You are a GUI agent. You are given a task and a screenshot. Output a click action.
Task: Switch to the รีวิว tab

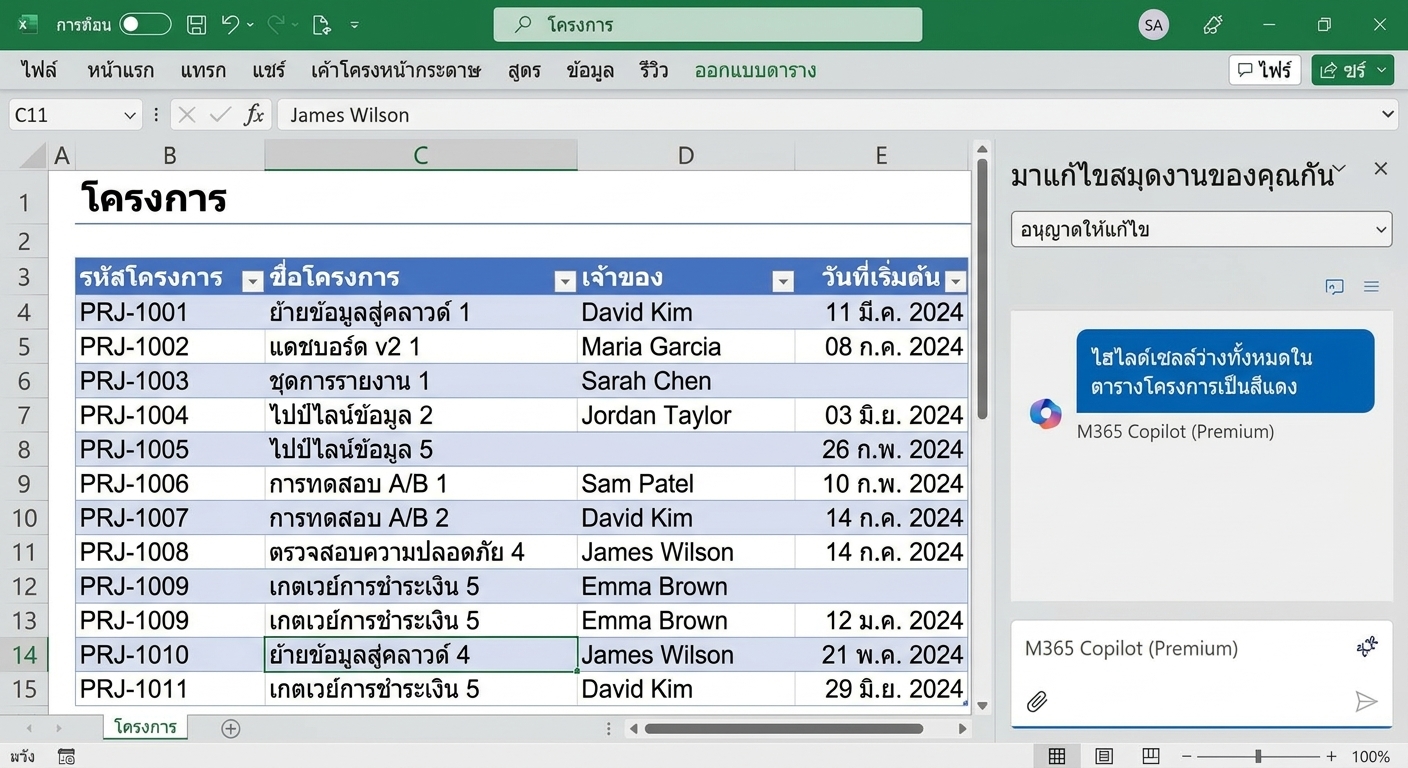click(x=654, y=70)
